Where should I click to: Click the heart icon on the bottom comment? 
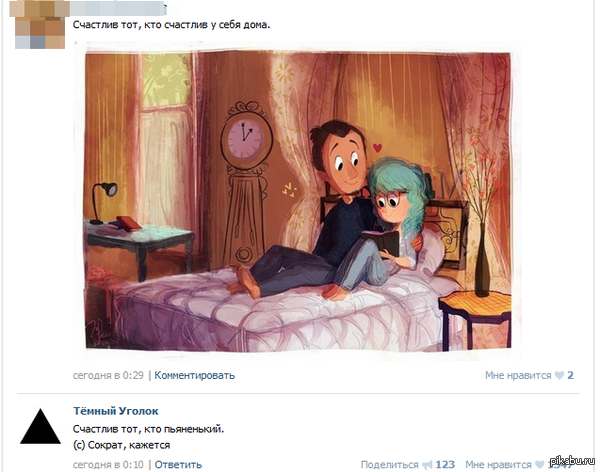point(539,465)
